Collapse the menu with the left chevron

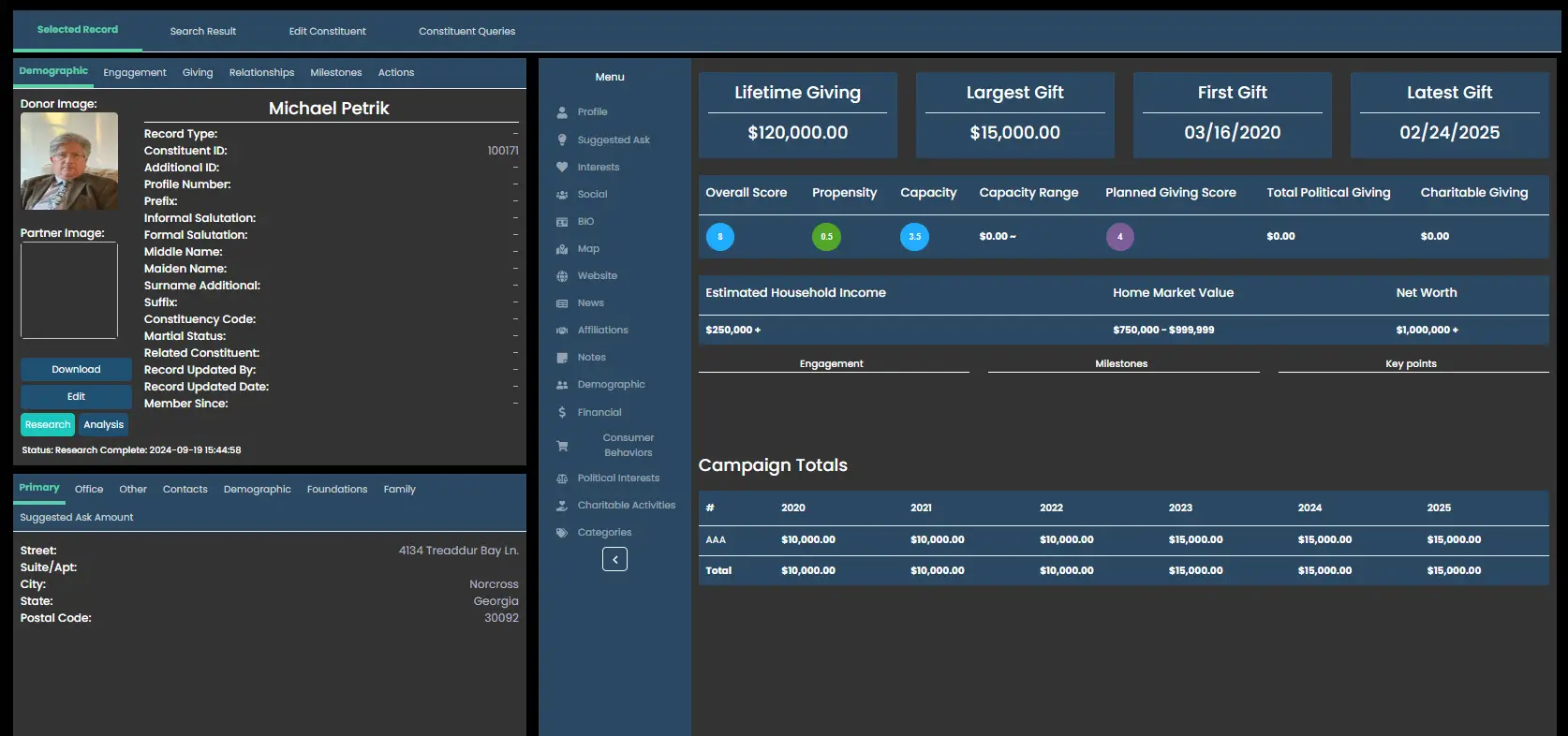(614, 559)
